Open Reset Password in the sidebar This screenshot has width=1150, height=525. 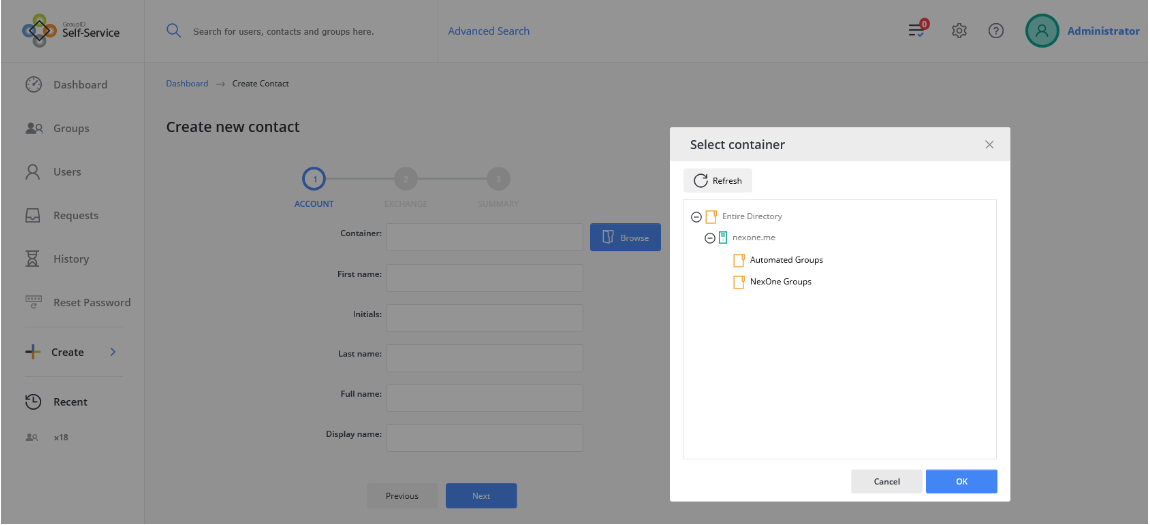click(x=92, y=302)
